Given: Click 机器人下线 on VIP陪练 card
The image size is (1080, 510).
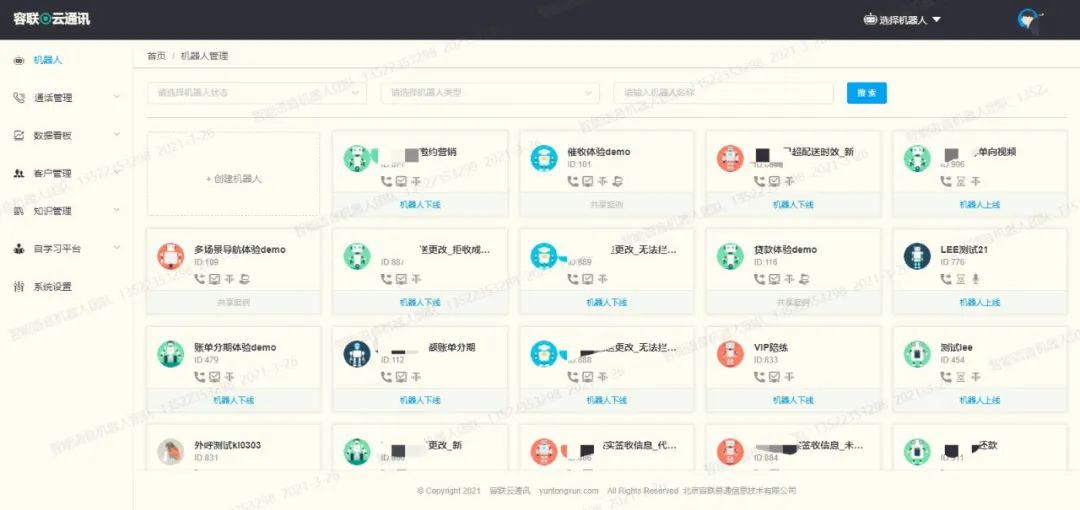Looking at the screenshot, I should [793, 400].
